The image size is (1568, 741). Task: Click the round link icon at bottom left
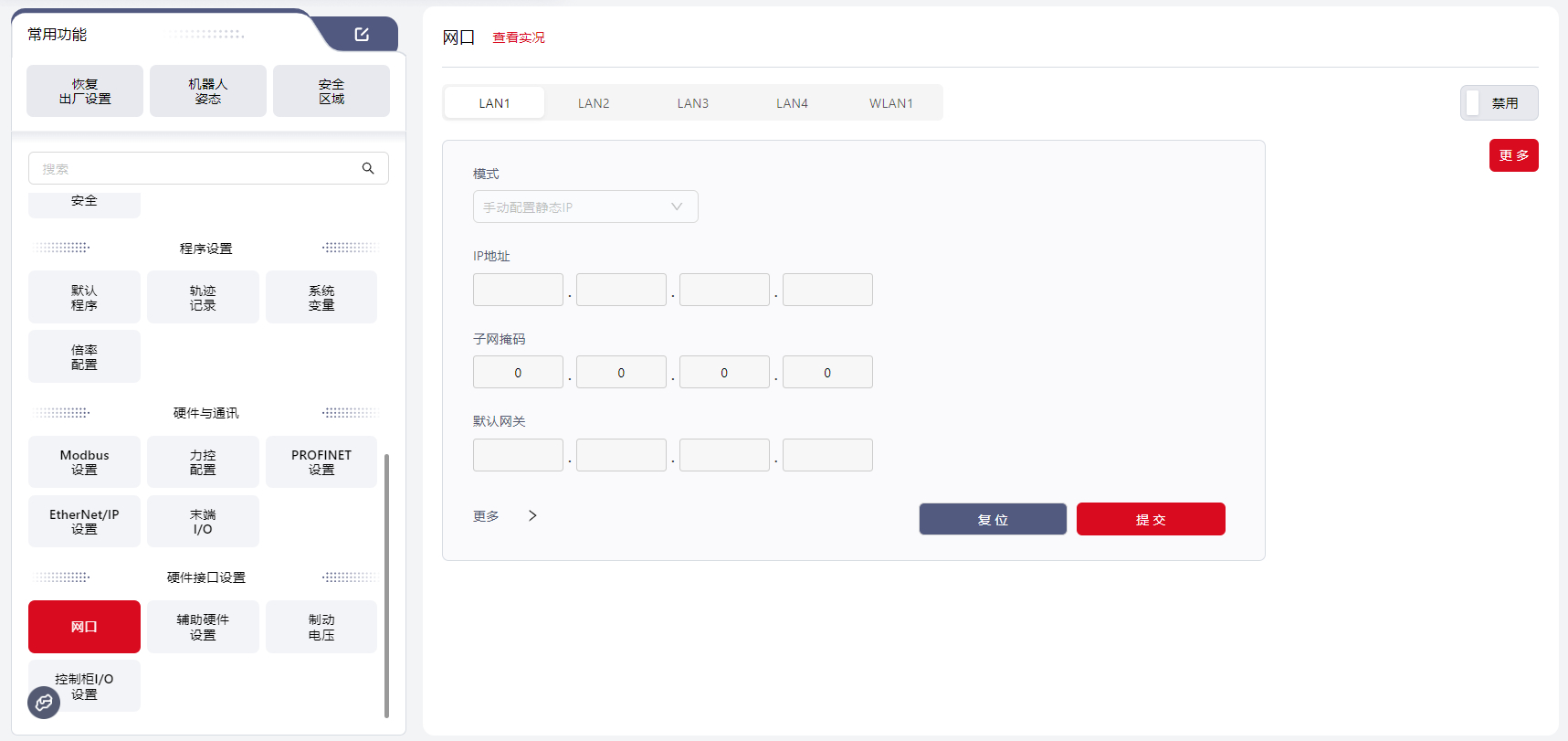coord(44,703)
